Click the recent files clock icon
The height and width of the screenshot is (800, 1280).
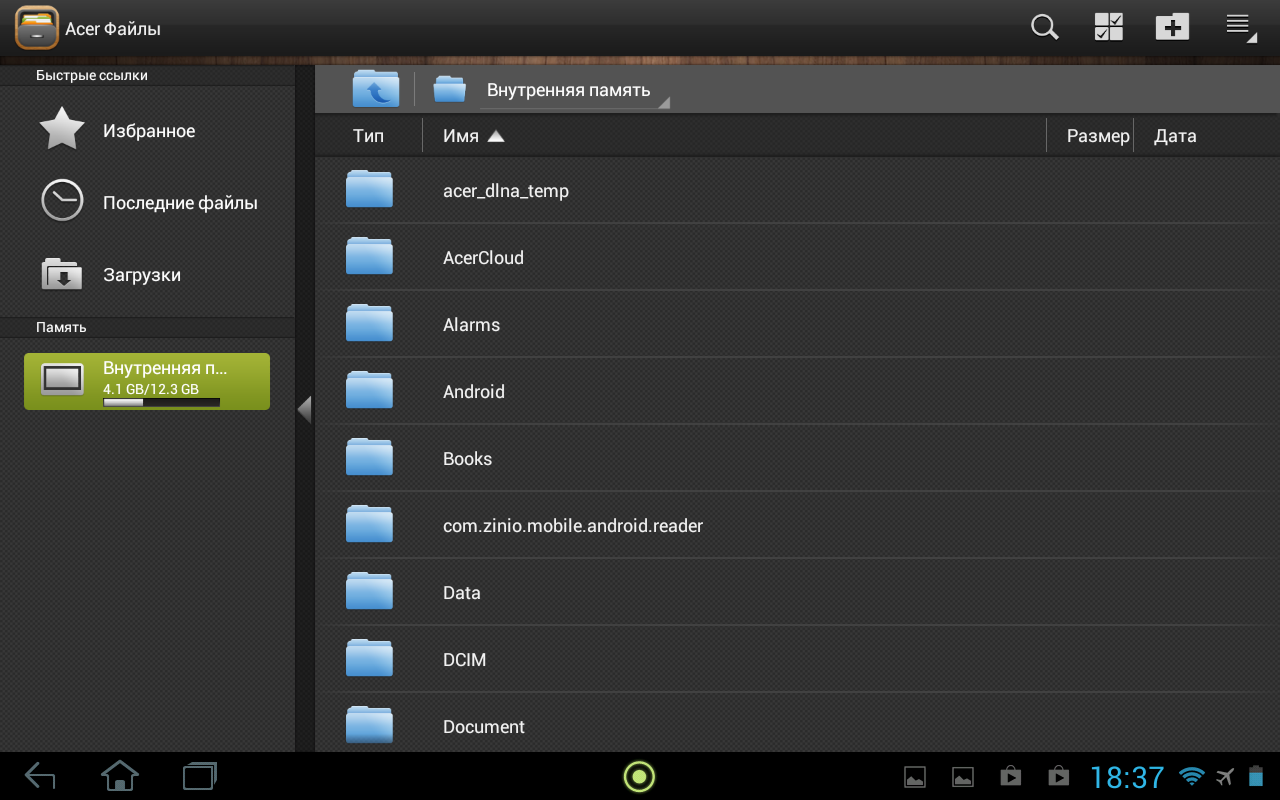[x=62, y=200]
